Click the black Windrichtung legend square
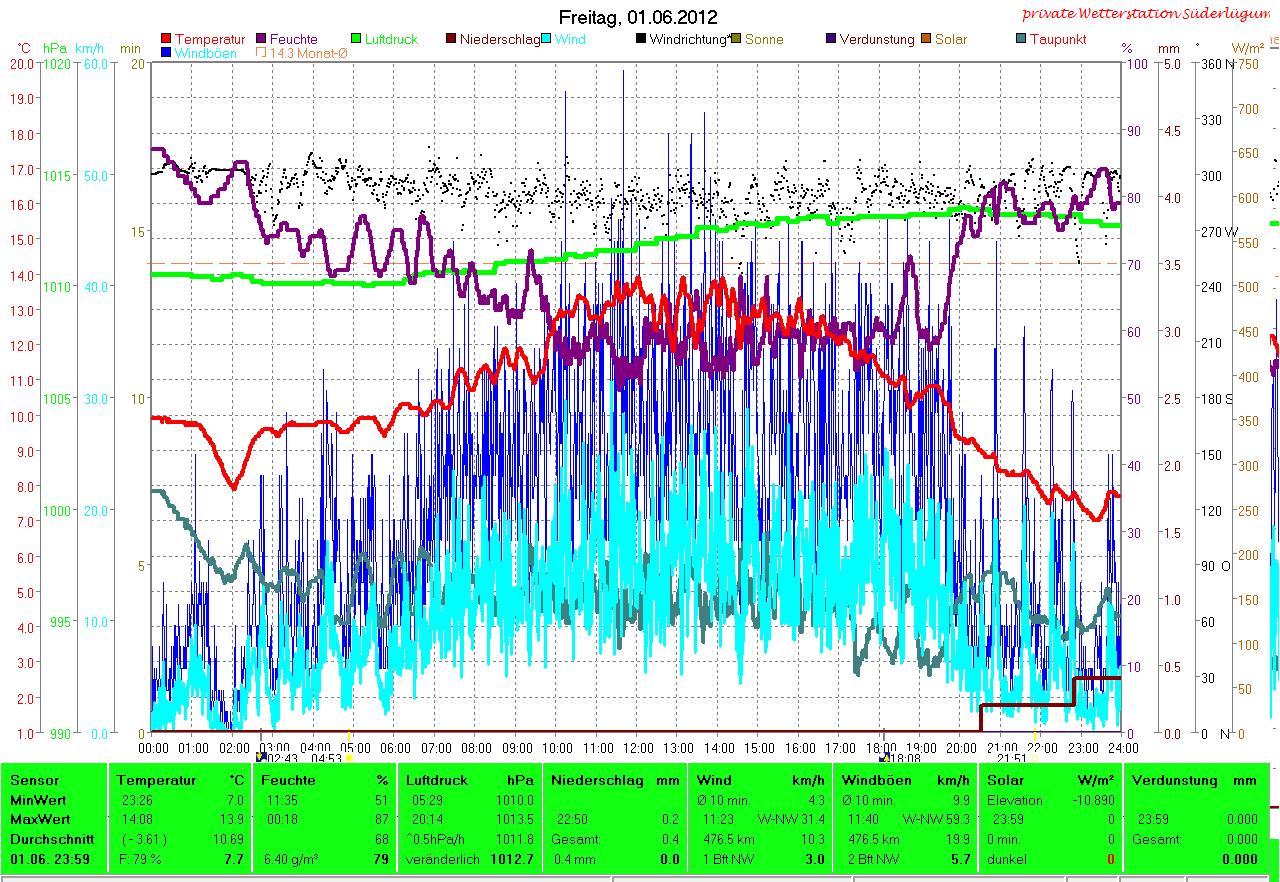 (641, 40)
